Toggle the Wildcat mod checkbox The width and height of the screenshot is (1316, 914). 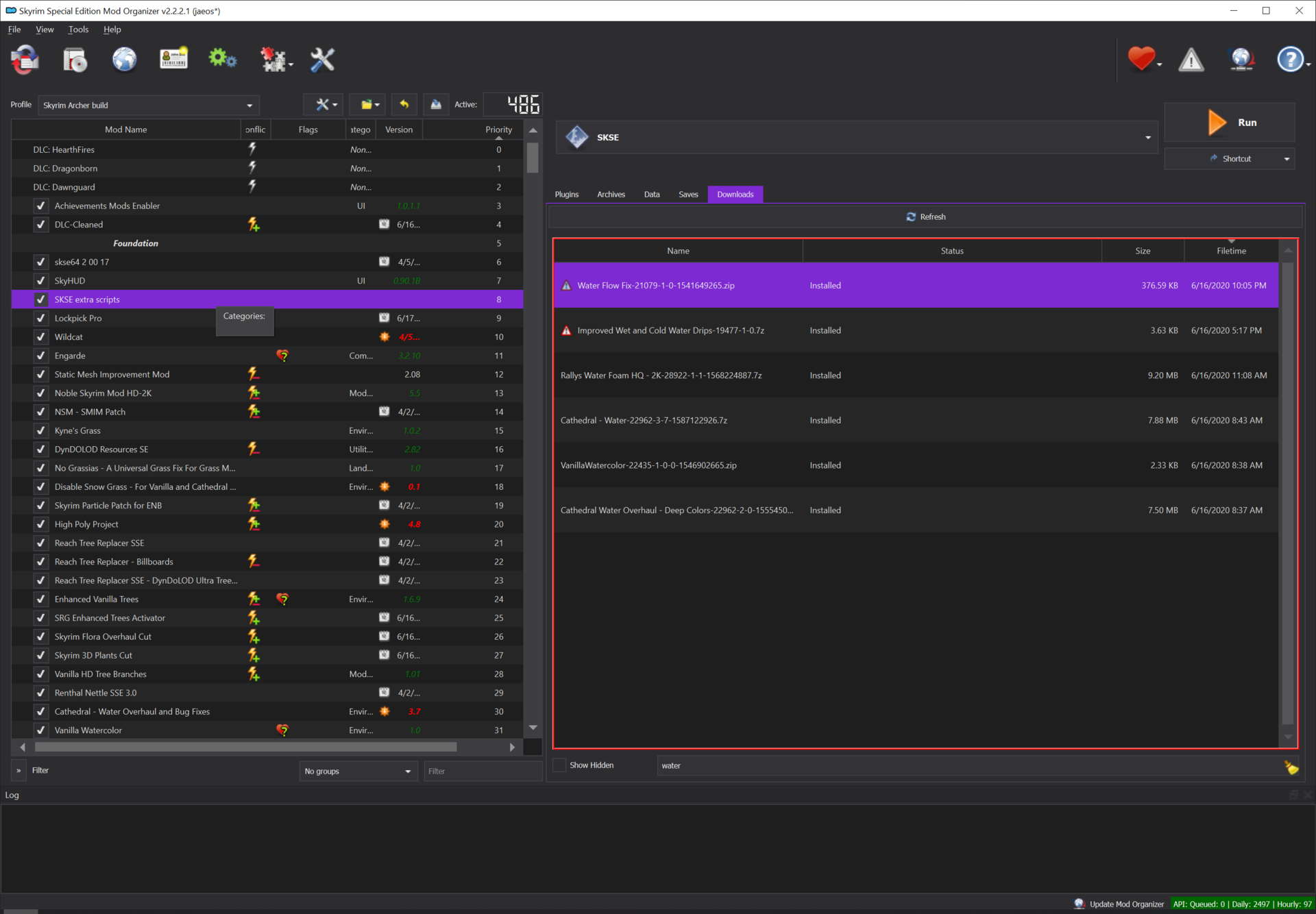[41, 337]
